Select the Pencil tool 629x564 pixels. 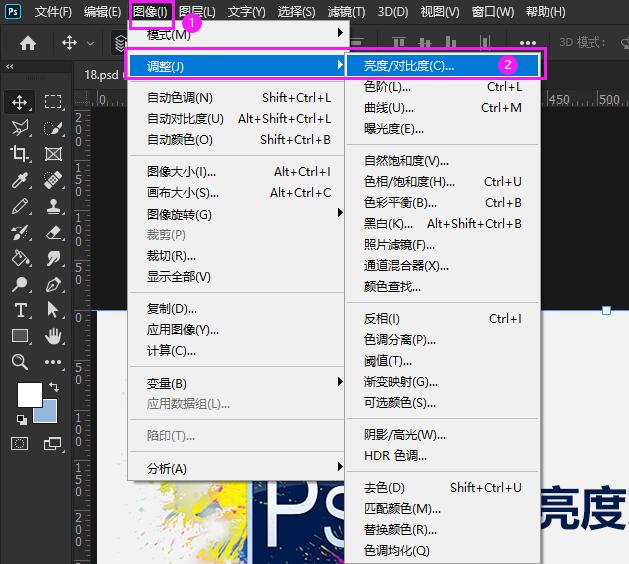point(19,206)
